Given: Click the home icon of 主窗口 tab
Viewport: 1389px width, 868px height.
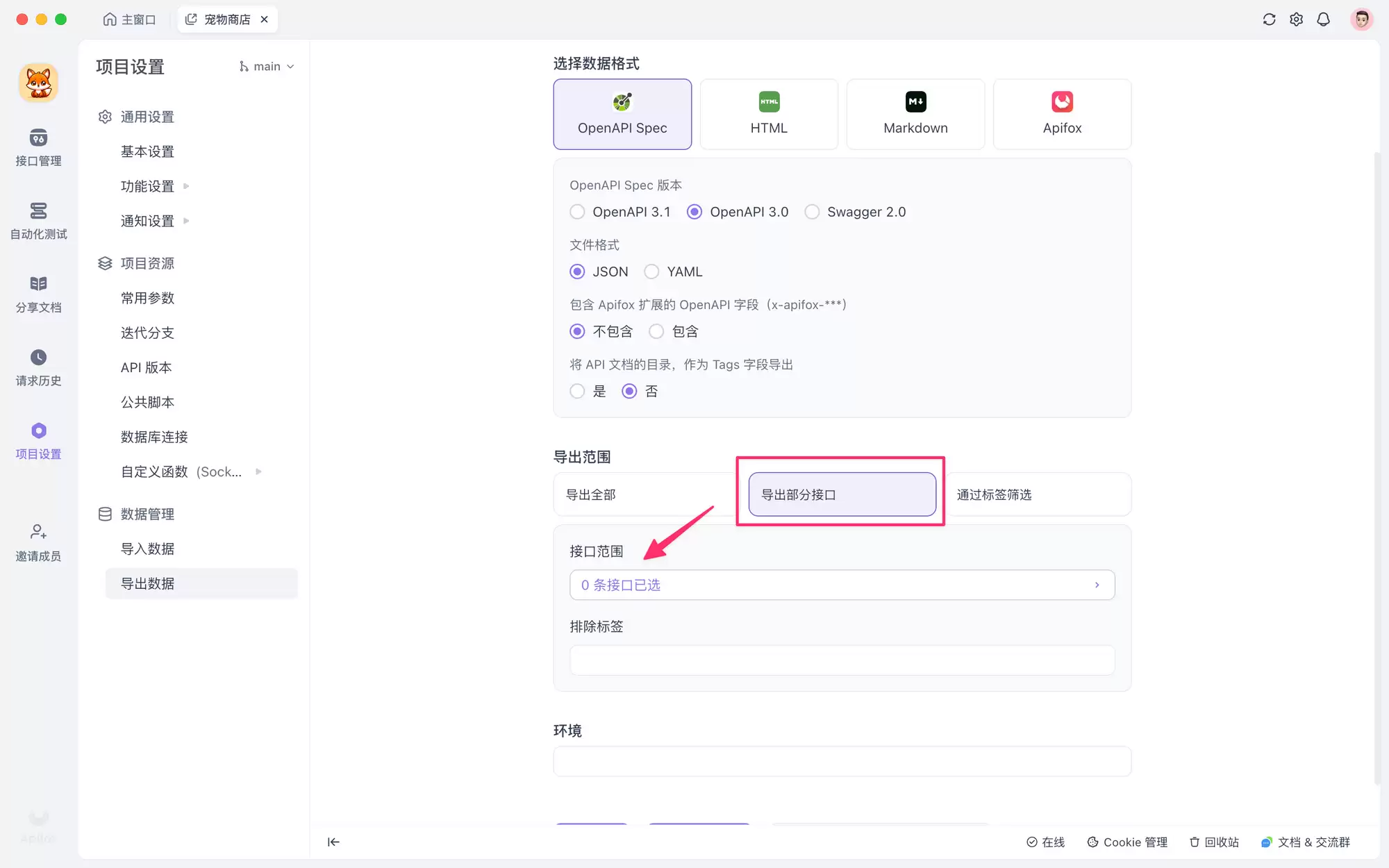Looking at the screenshot, I should [x=109, y=19].
